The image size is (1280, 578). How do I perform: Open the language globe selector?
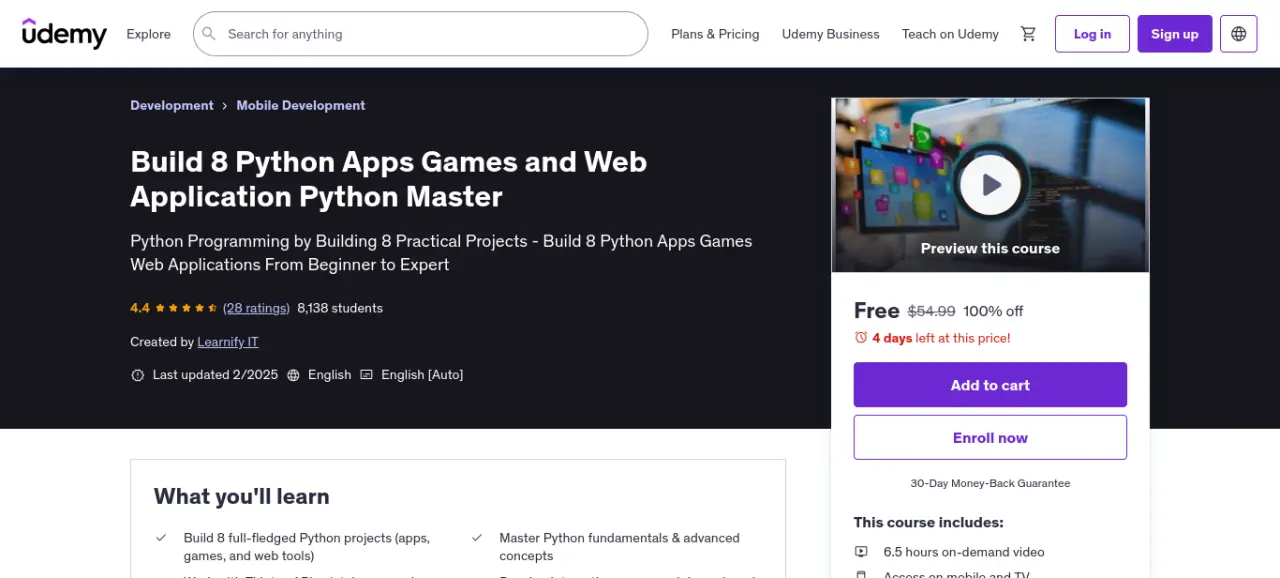coord(1239,34)
